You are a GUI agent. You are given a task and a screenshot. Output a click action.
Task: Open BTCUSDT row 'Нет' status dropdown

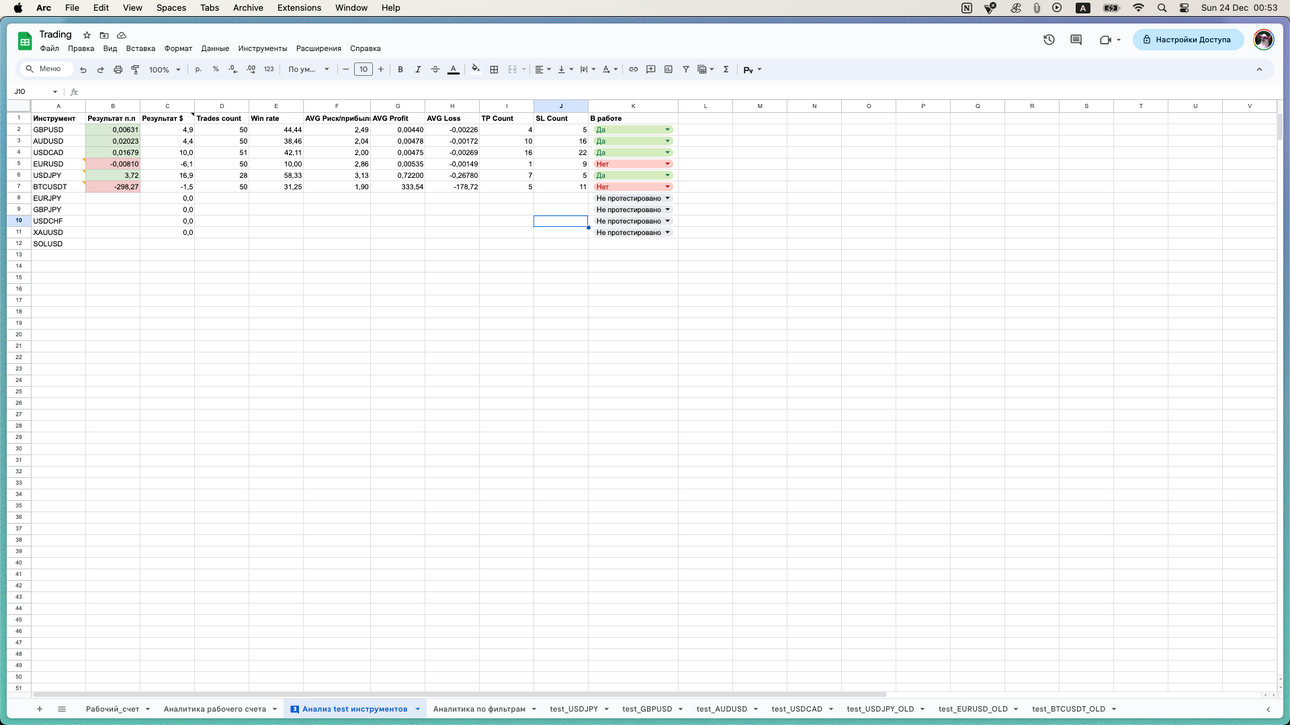(x=668, y=187)
